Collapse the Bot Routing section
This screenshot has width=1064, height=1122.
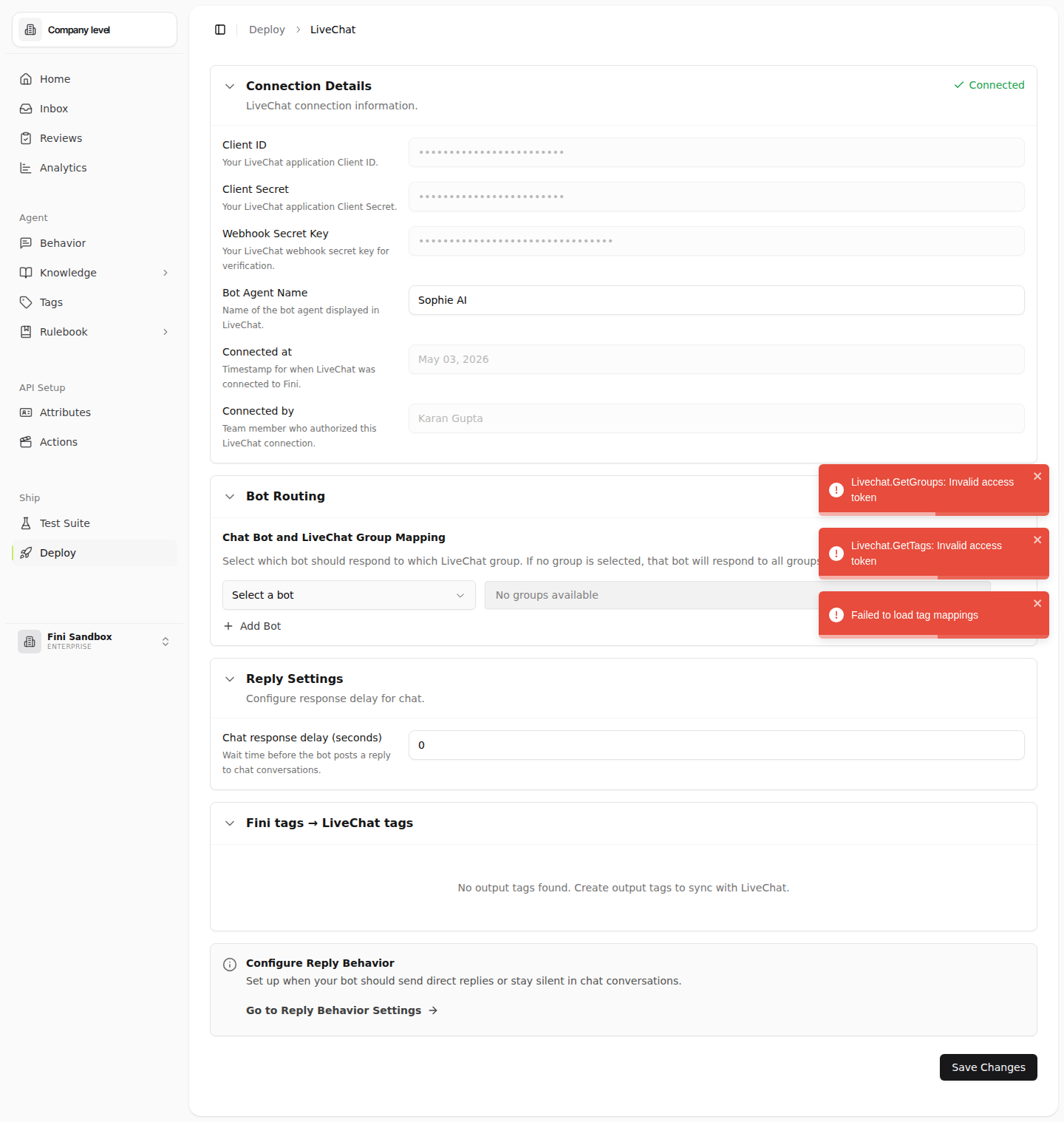230,497
